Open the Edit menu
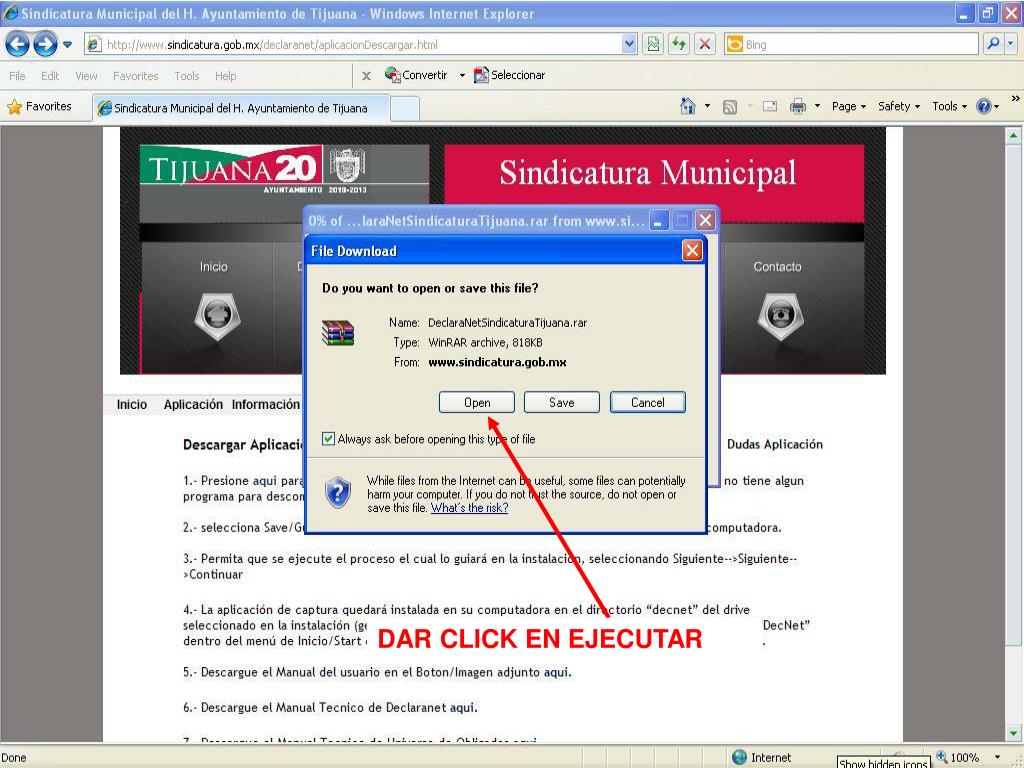 (50, 76)
